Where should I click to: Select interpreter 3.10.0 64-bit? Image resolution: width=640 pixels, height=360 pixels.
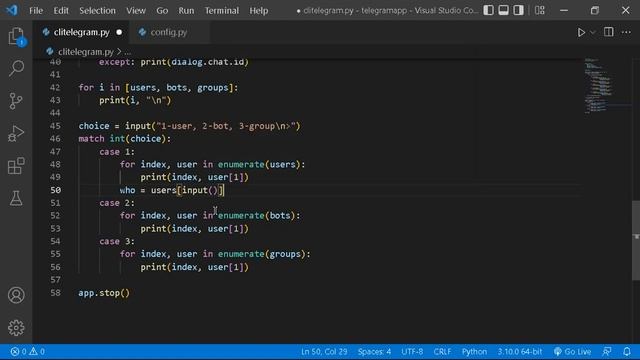(x=520, y=351)
